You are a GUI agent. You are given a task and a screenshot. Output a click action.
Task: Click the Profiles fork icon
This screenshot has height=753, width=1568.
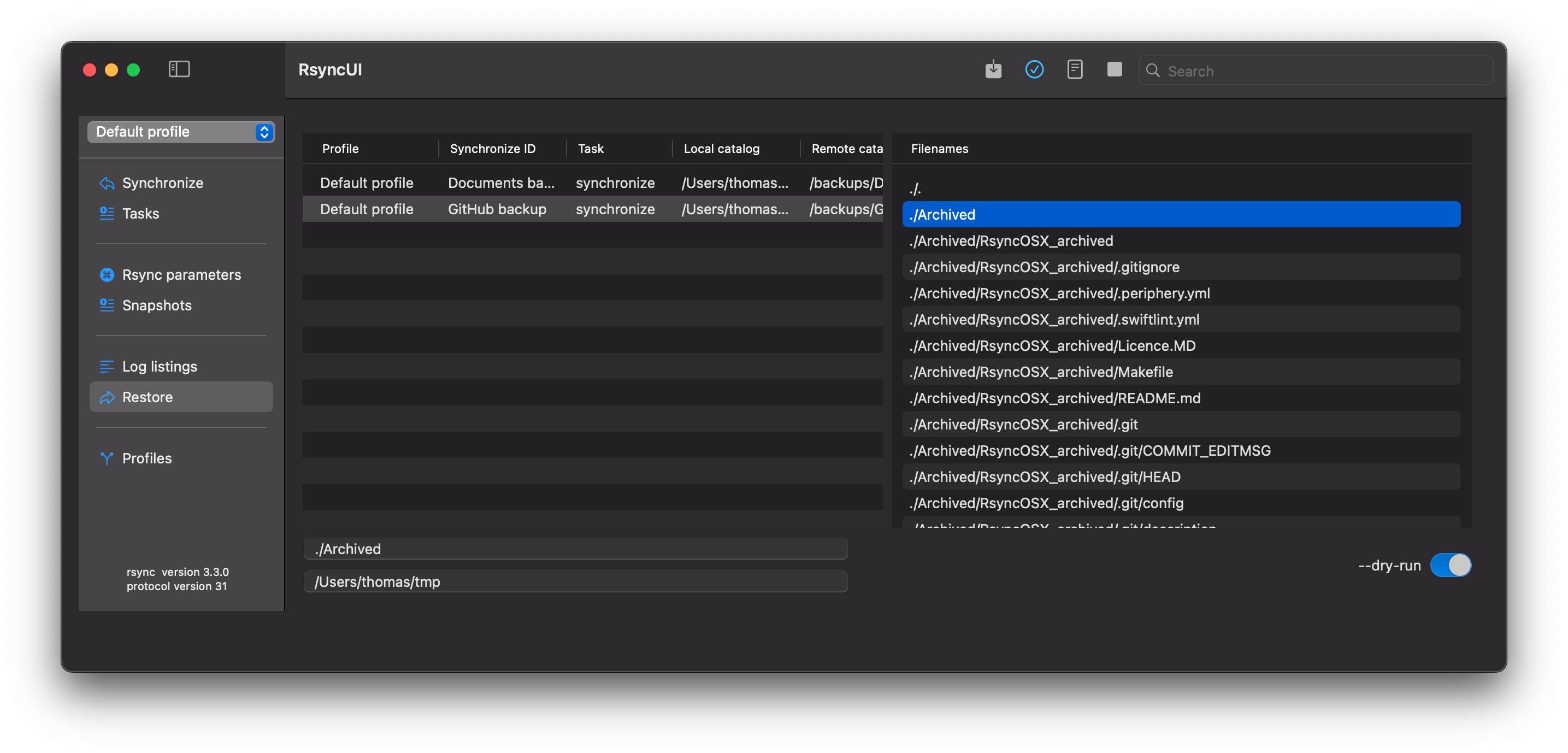coord(107,458)
